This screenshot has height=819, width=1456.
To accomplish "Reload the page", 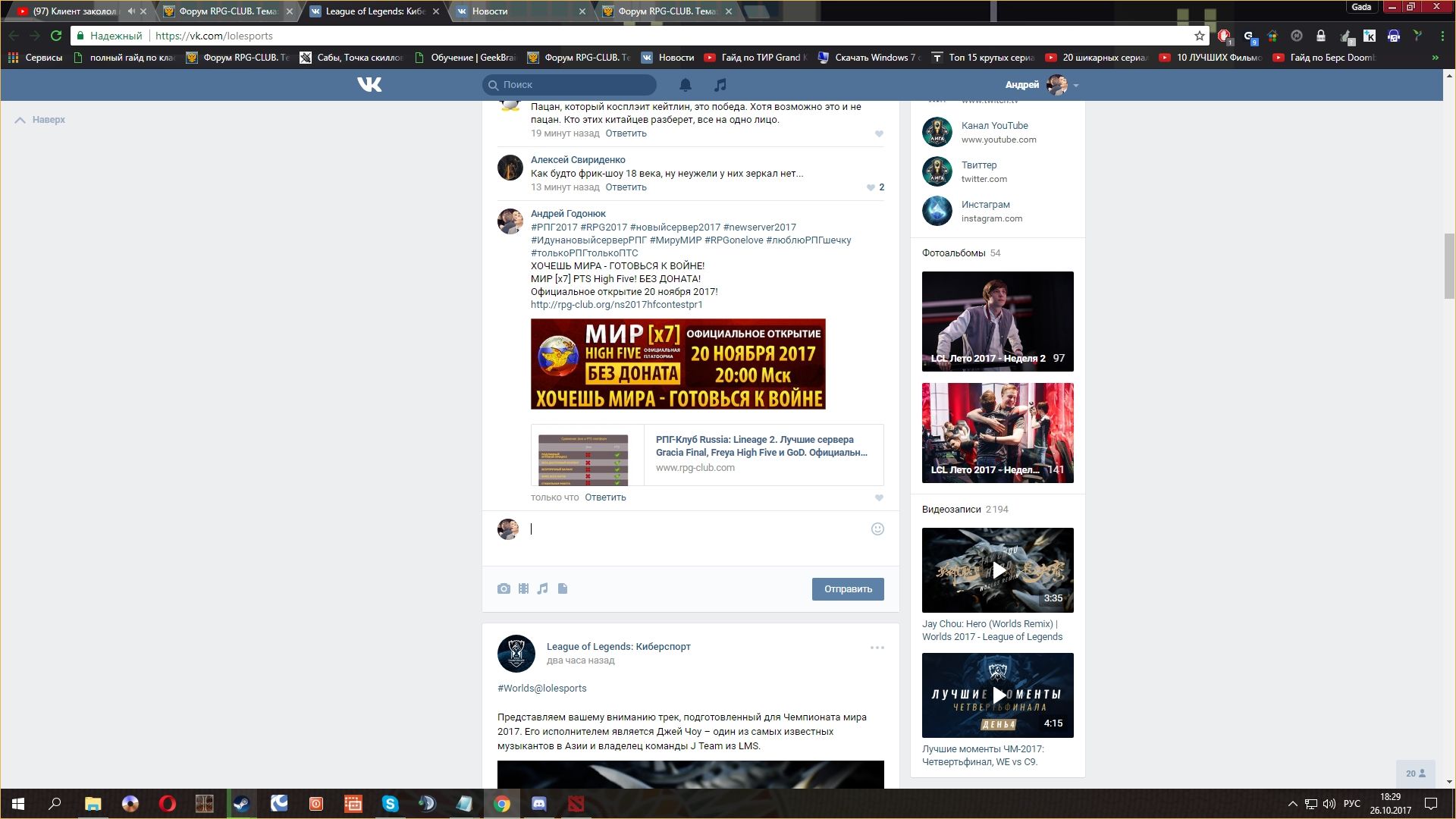I will pos(55,36).
